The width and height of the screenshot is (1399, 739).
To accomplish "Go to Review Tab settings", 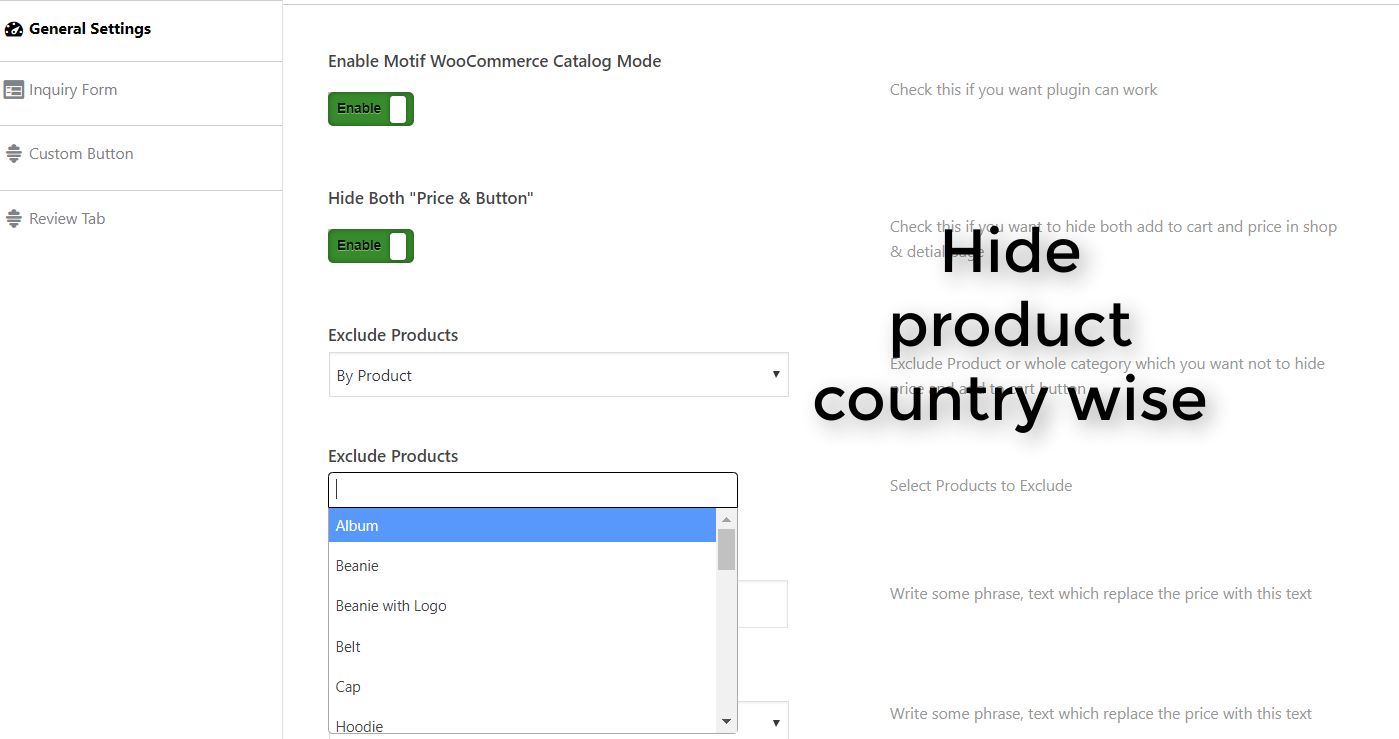I will 67,219.
